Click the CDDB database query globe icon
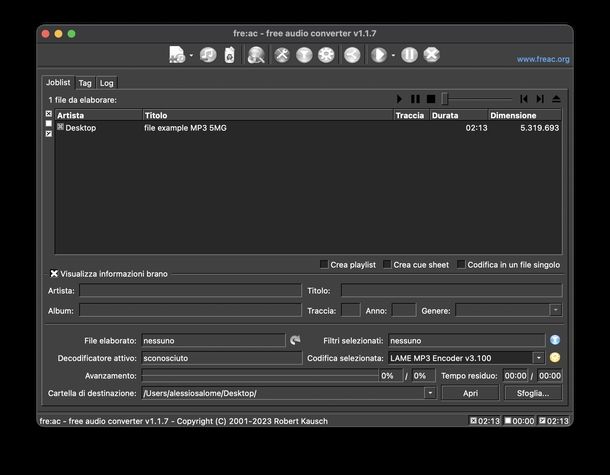The height and width of the screenshot is (475, 610). tap(256, 55)
